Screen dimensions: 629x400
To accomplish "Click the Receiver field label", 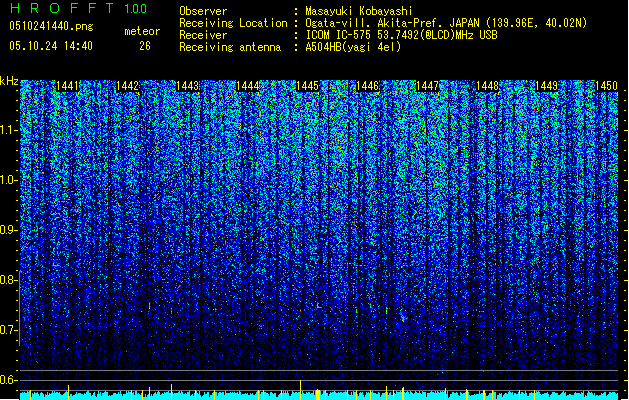I will click(203, 35).
